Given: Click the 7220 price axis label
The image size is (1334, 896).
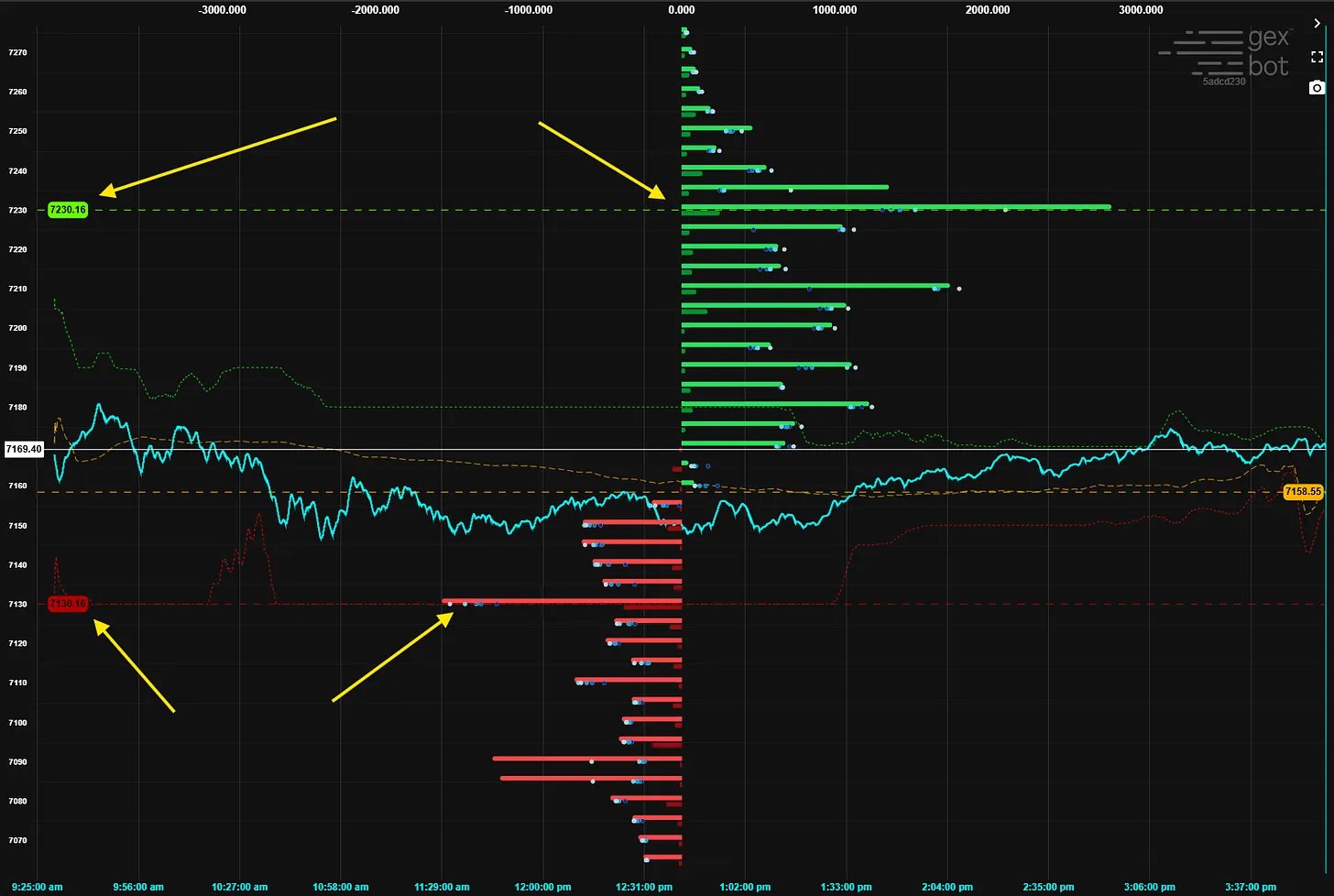Looking at the screenshot, I should click(x=17, y=249).
